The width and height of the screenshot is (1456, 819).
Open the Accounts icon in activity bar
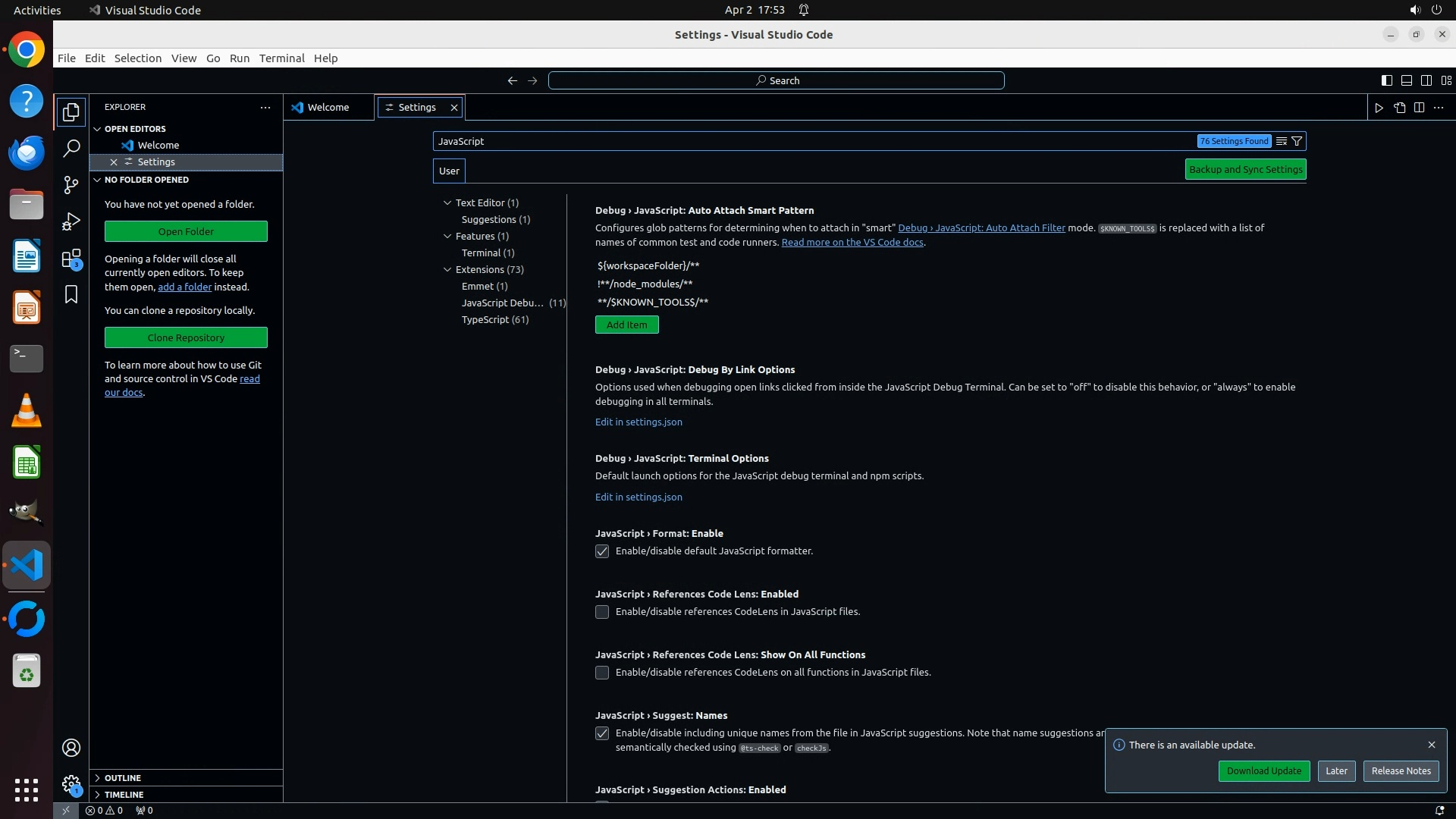coord(71,748)
